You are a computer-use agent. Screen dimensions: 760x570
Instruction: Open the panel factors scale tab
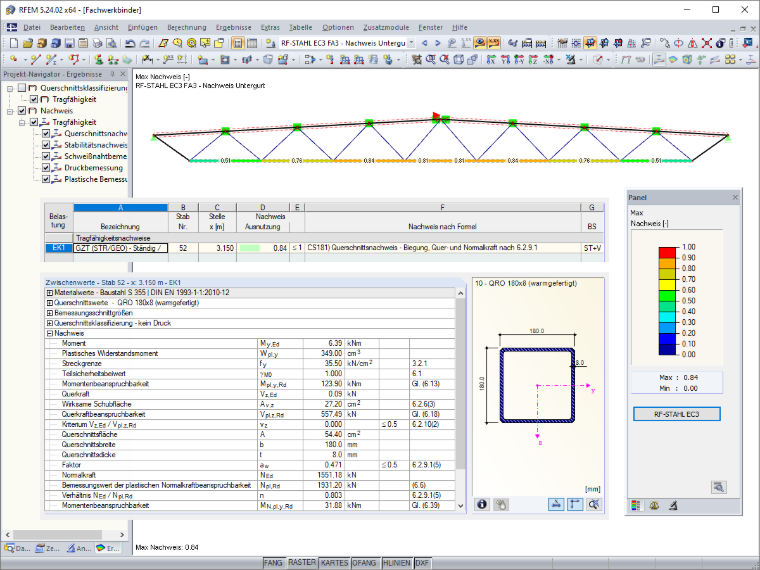(654, 506)
